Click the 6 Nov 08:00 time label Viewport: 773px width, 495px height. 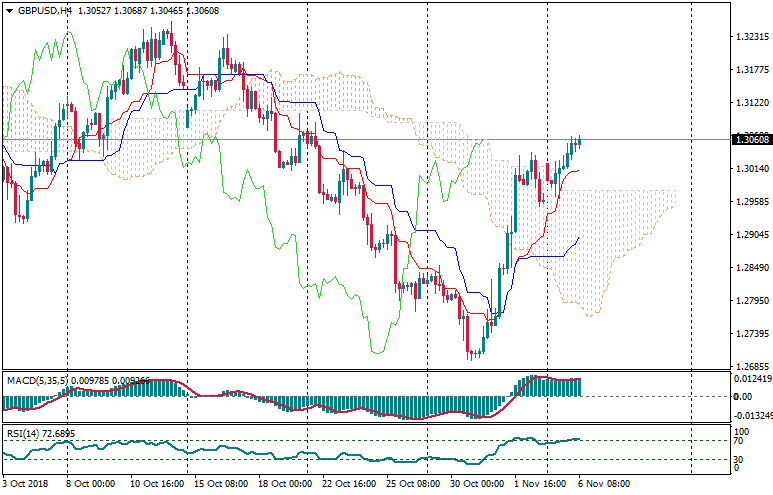603,483
